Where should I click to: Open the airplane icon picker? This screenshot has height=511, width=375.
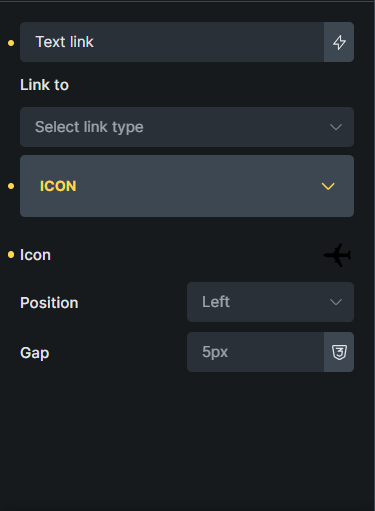[337, 255]
